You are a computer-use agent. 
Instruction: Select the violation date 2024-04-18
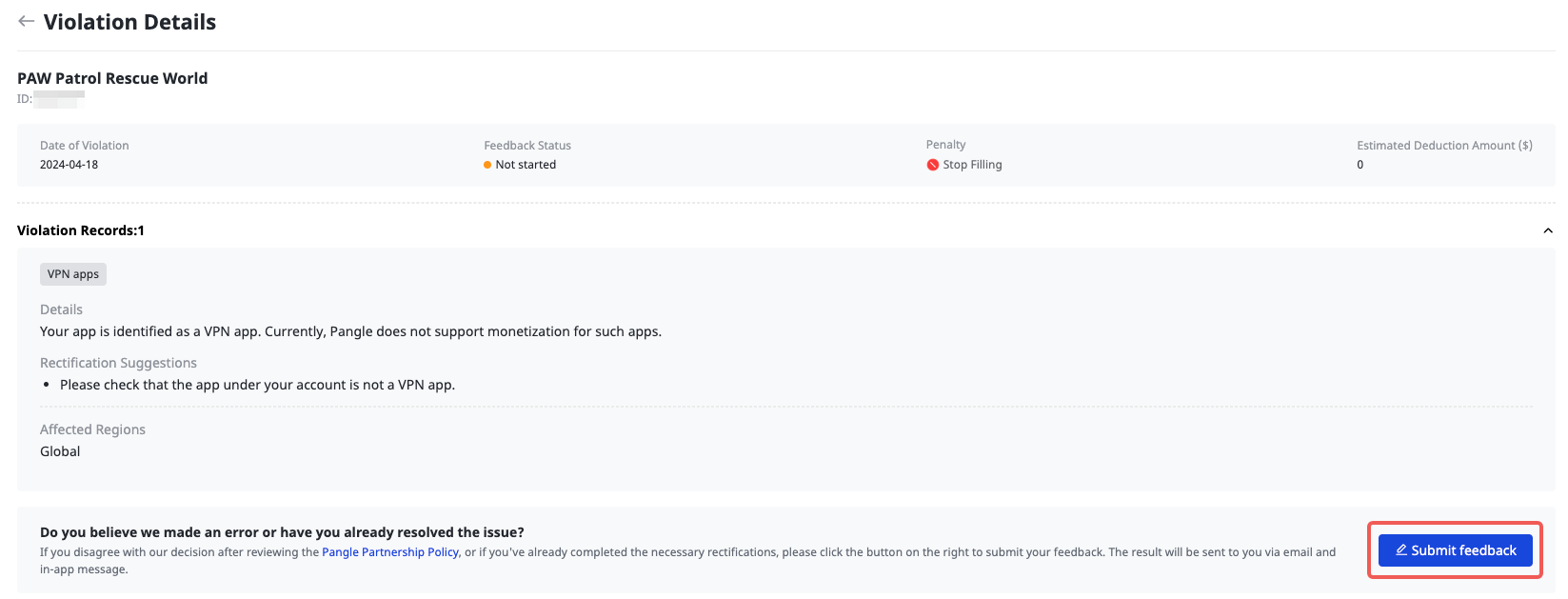click(x=69, y=165)
